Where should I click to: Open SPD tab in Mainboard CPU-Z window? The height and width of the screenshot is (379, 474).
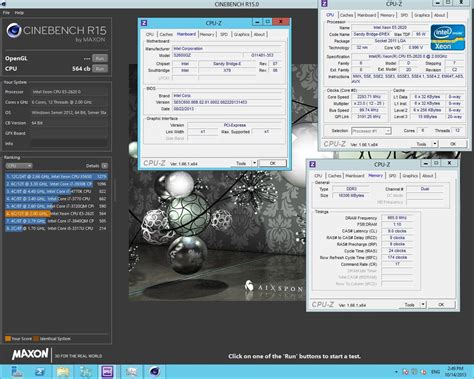224,34
